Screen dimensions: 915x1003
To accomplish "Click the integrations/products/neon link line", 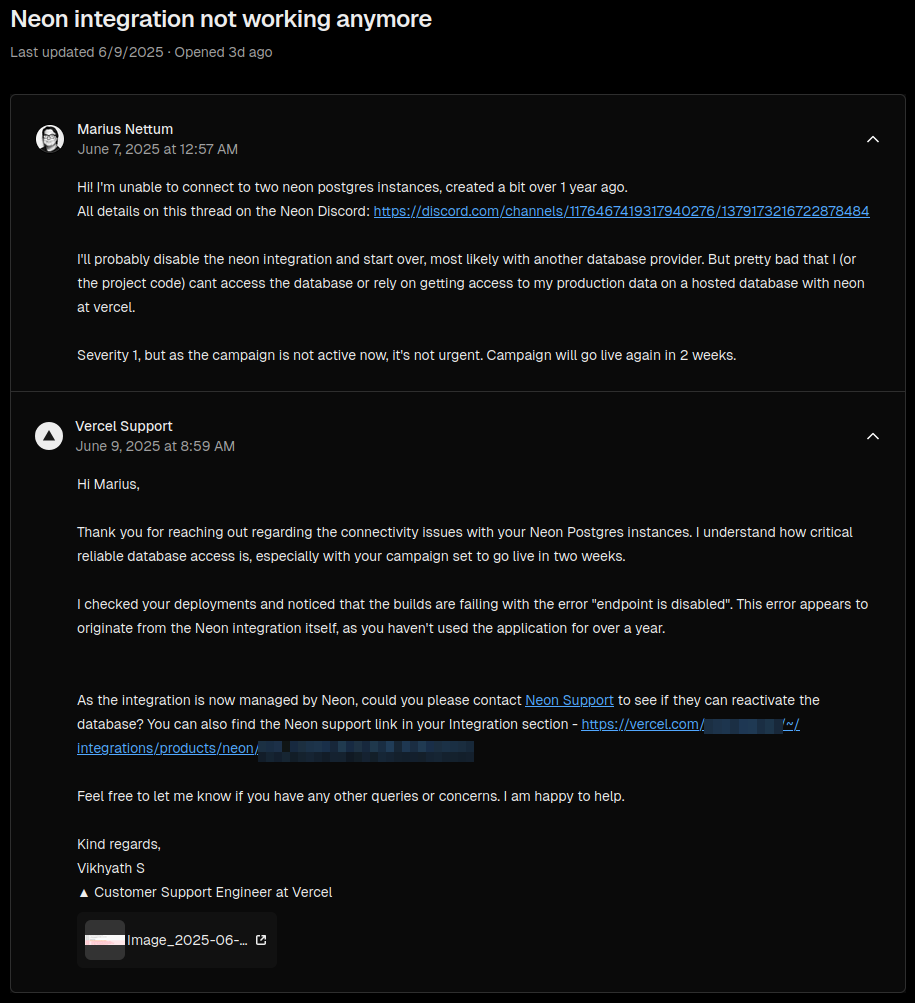I will coord(275,748).
